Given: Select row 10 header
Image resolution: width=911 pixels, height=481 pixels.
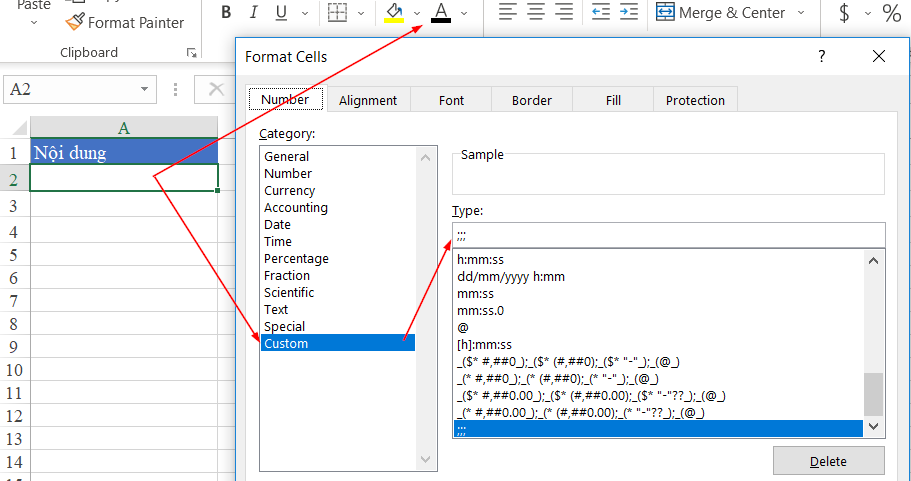Looking at the screenshot, I should click(x=14, y=369).
